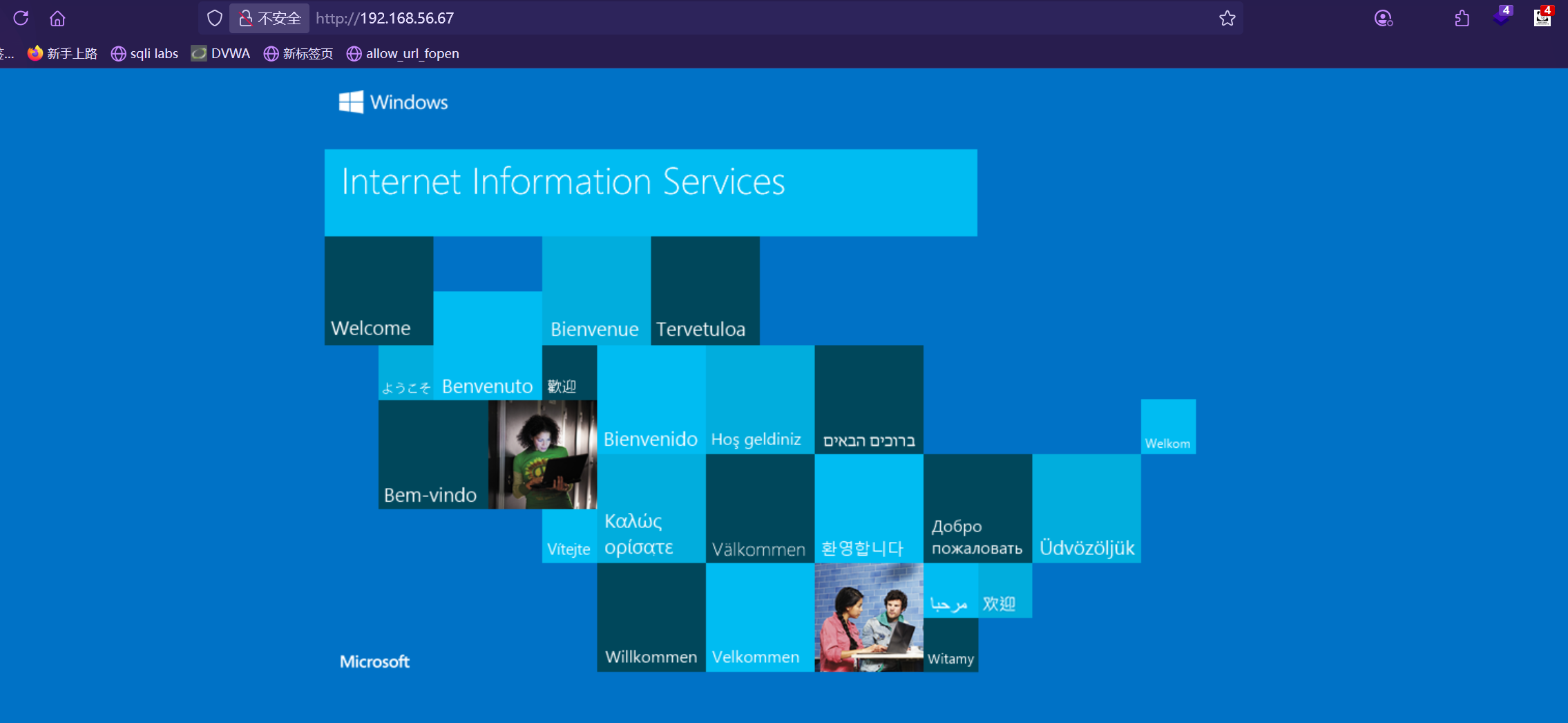Click the Microsoft logo at page bottom
Screen dimensions: 1568x723
tap(374, 661)
